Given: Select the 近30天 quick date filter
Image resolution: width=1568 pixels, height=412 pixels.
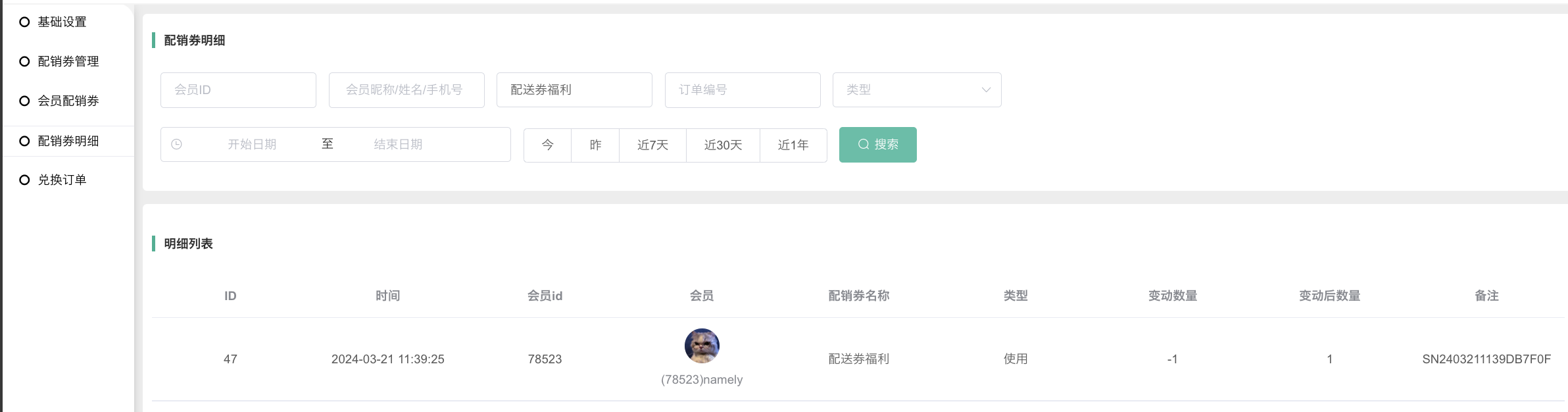Looking at the screenshot, I should click(723, 145).
